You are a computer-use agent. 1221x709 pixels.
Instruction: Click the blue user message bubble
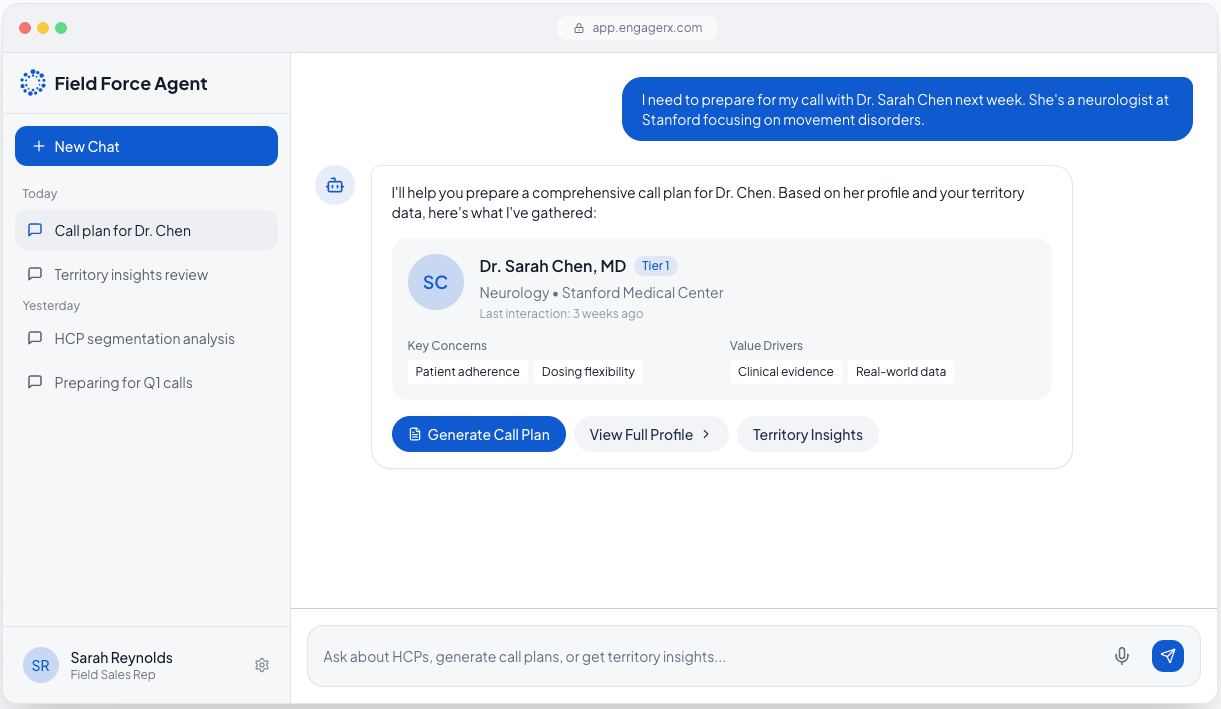click(x=907, y=109)
